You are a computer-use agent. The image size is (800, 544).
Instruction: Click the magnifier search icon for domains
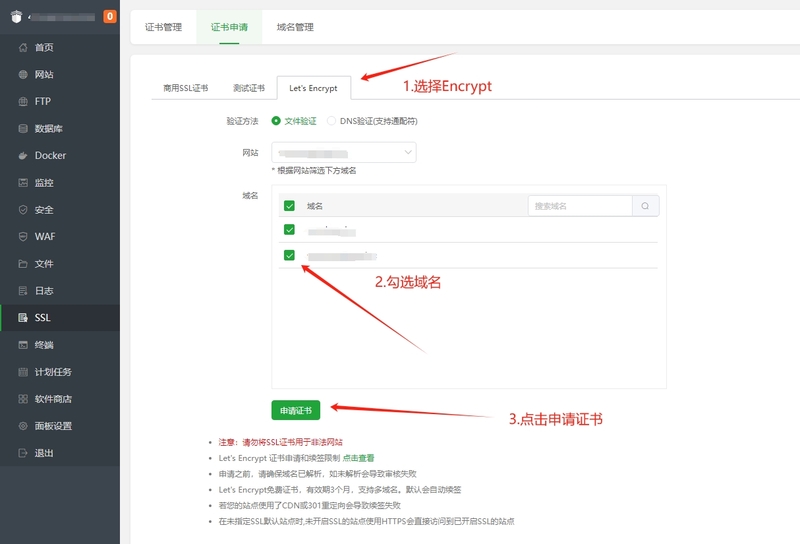645,206
